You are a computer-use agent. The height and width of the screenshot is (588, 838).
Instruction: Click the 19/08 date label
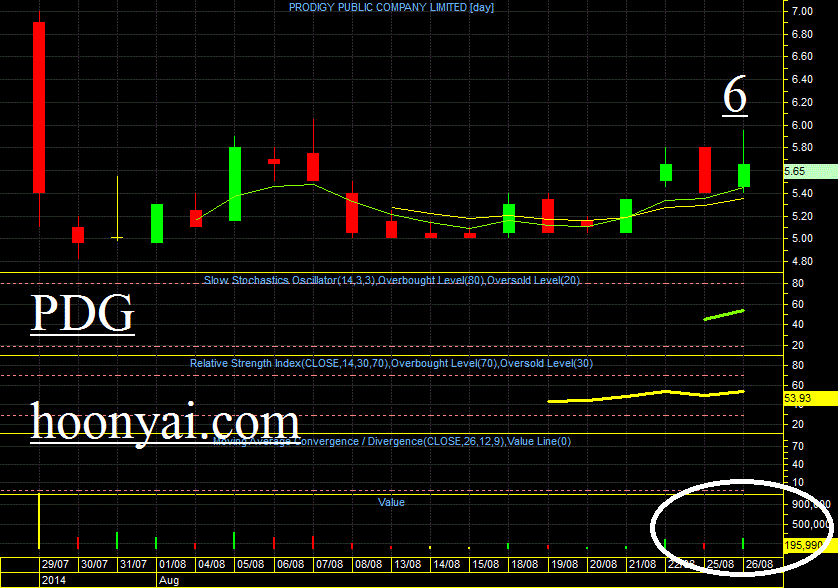[x=564, y=564]
